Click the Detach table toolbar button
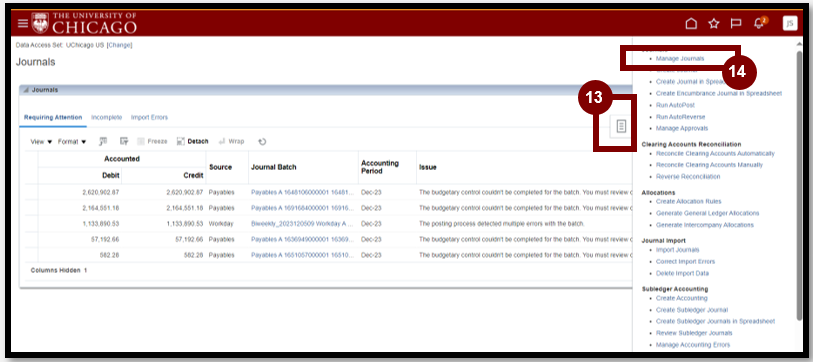 pos(192,141)
